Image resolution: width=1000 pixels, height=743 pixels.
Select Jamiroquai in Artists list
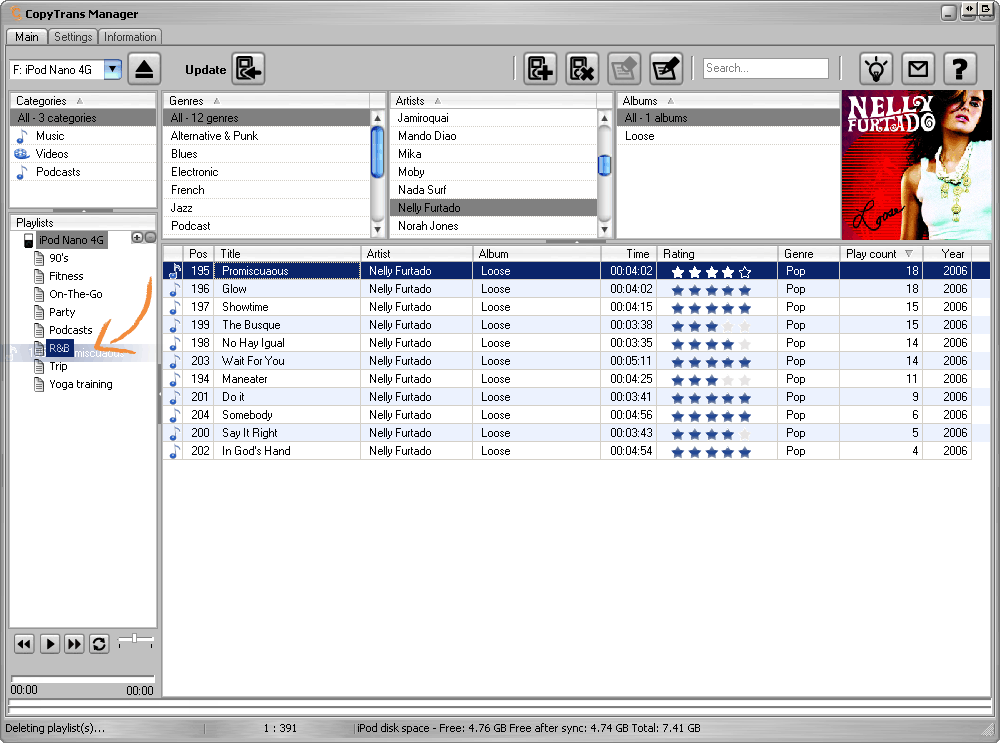493,118
